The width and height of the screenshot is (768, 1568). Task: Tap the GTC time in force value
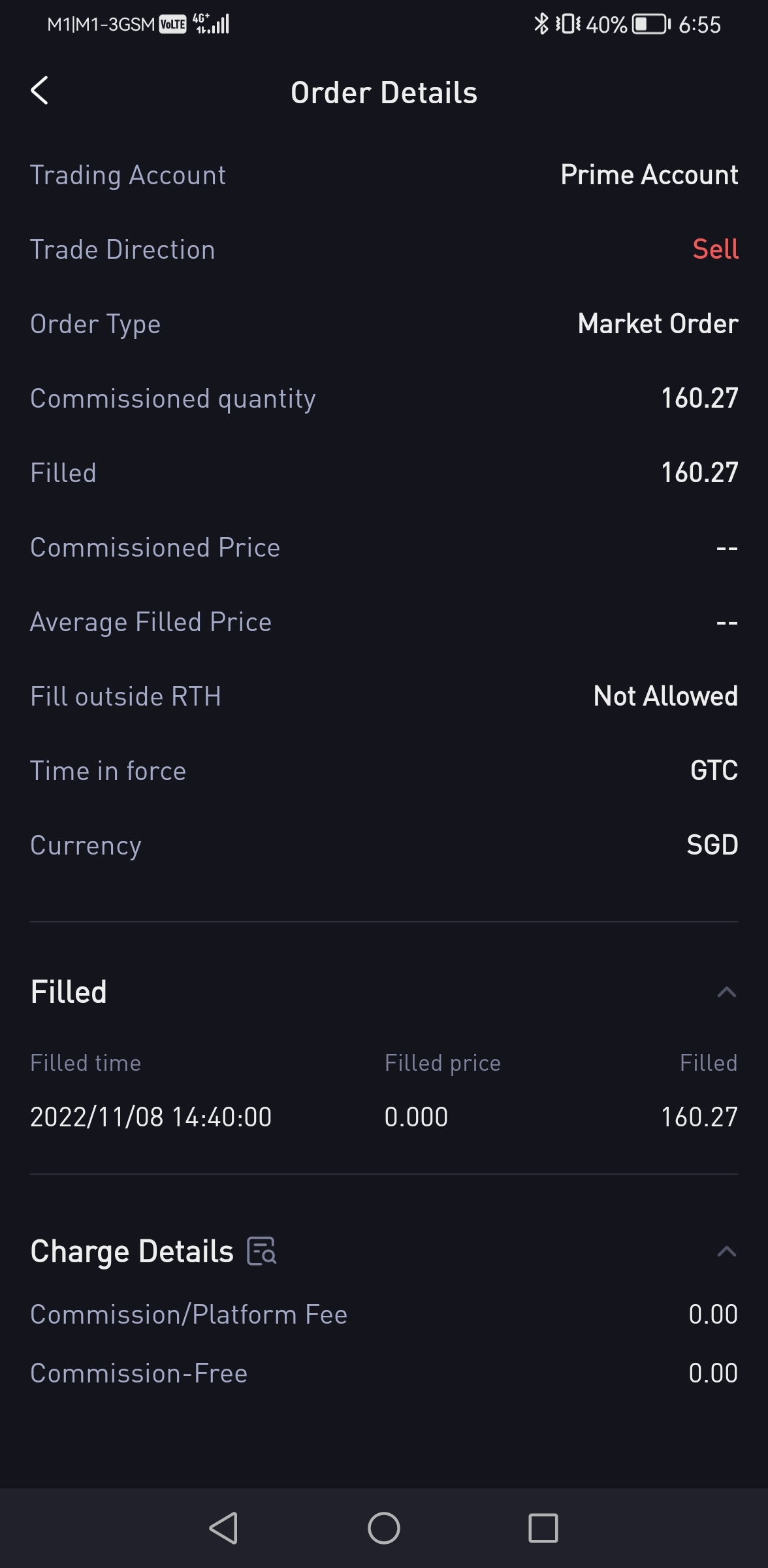(714, 770)
